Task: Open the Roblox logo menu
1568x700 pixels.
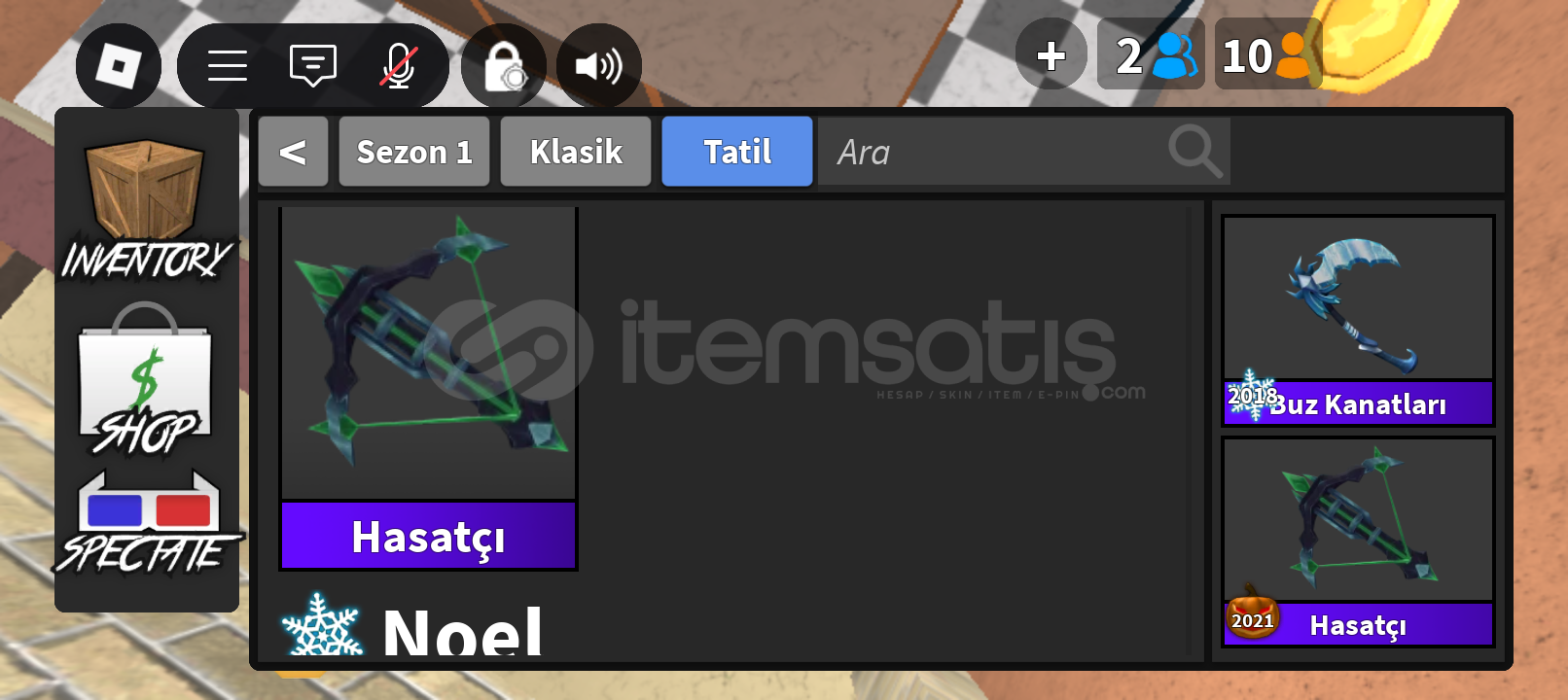Action: 119,66
